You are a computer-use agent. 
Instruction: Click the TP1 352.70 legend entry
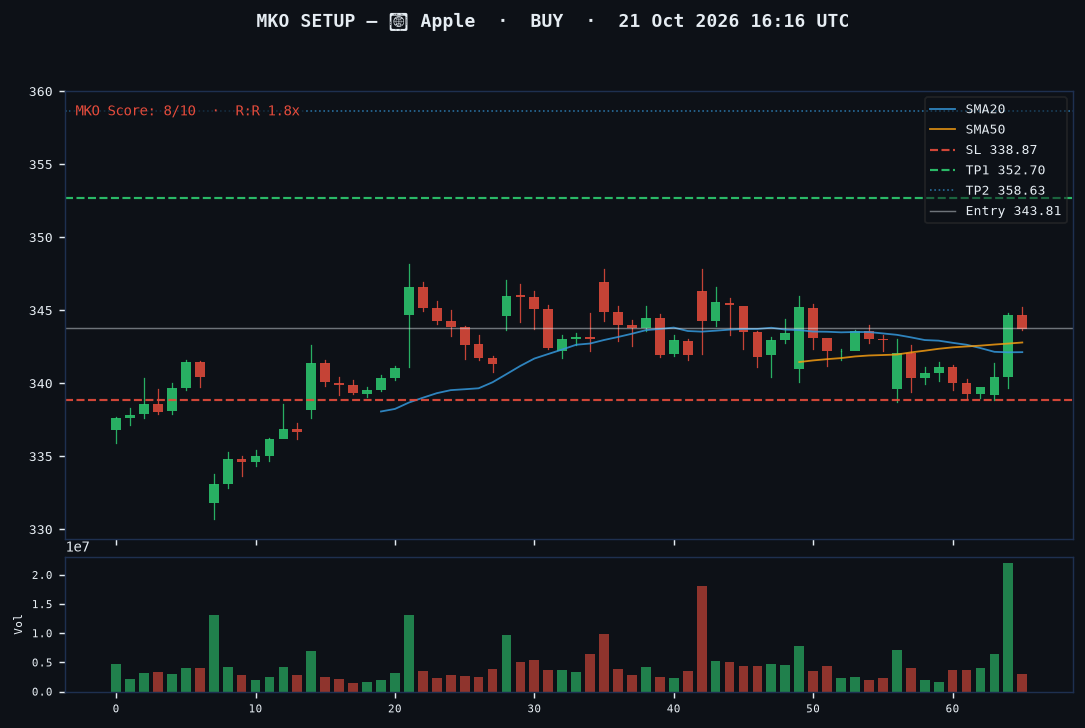[x=987, y=170]
